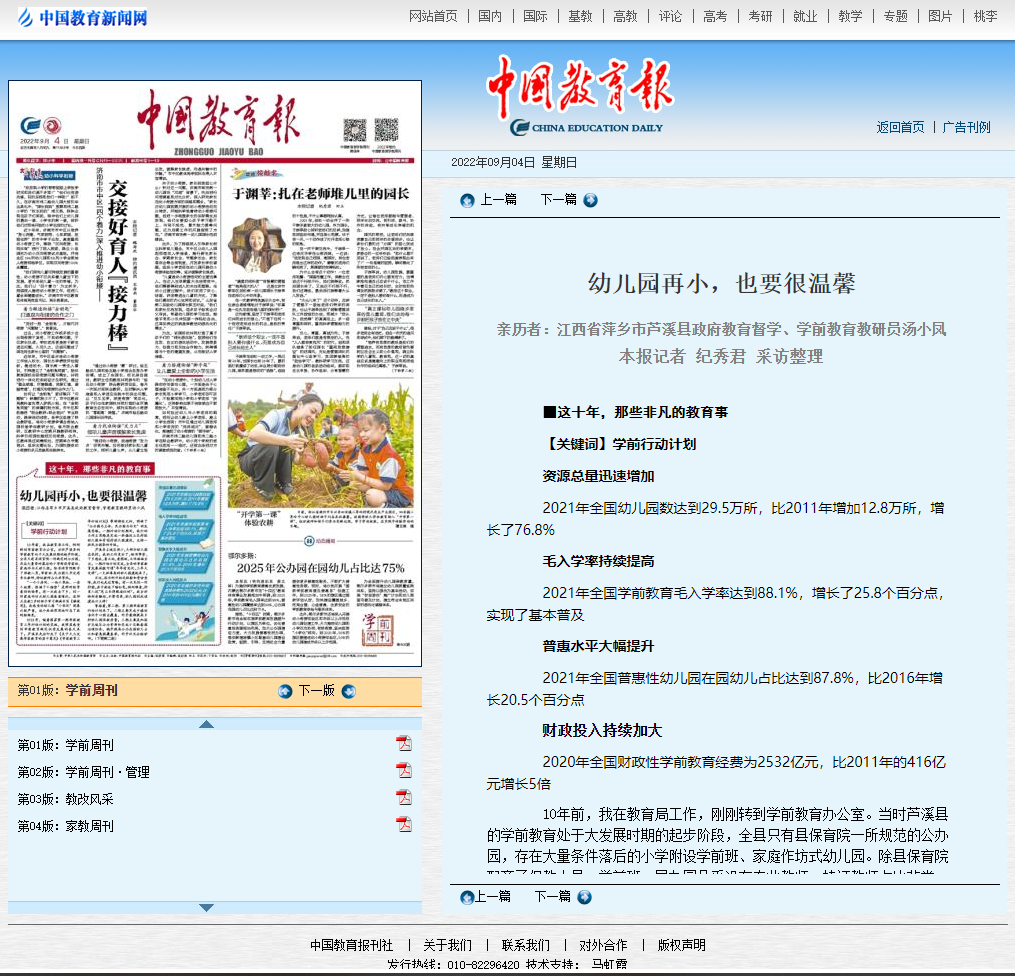Click the subheading 财政投入持续加大

click(x=602, y=731)
